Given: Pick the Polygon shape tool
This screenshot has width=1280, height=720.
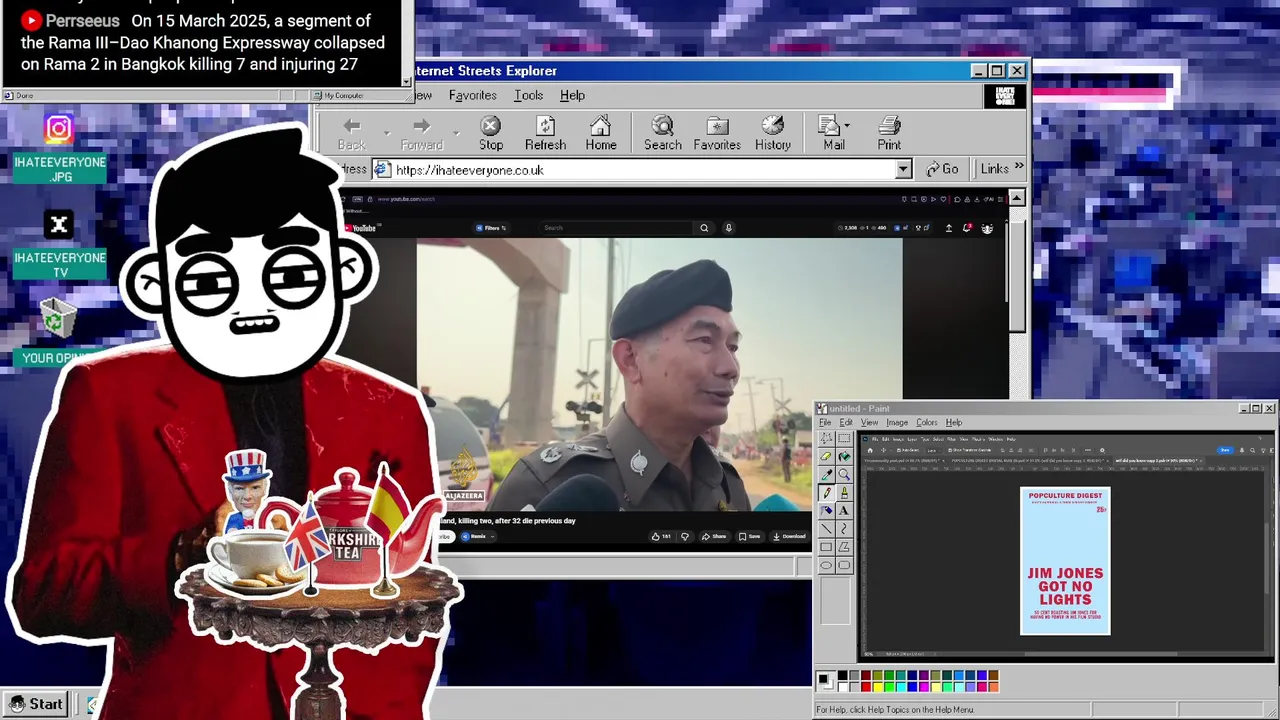Looking at the screenshot, I should [844, 546].
